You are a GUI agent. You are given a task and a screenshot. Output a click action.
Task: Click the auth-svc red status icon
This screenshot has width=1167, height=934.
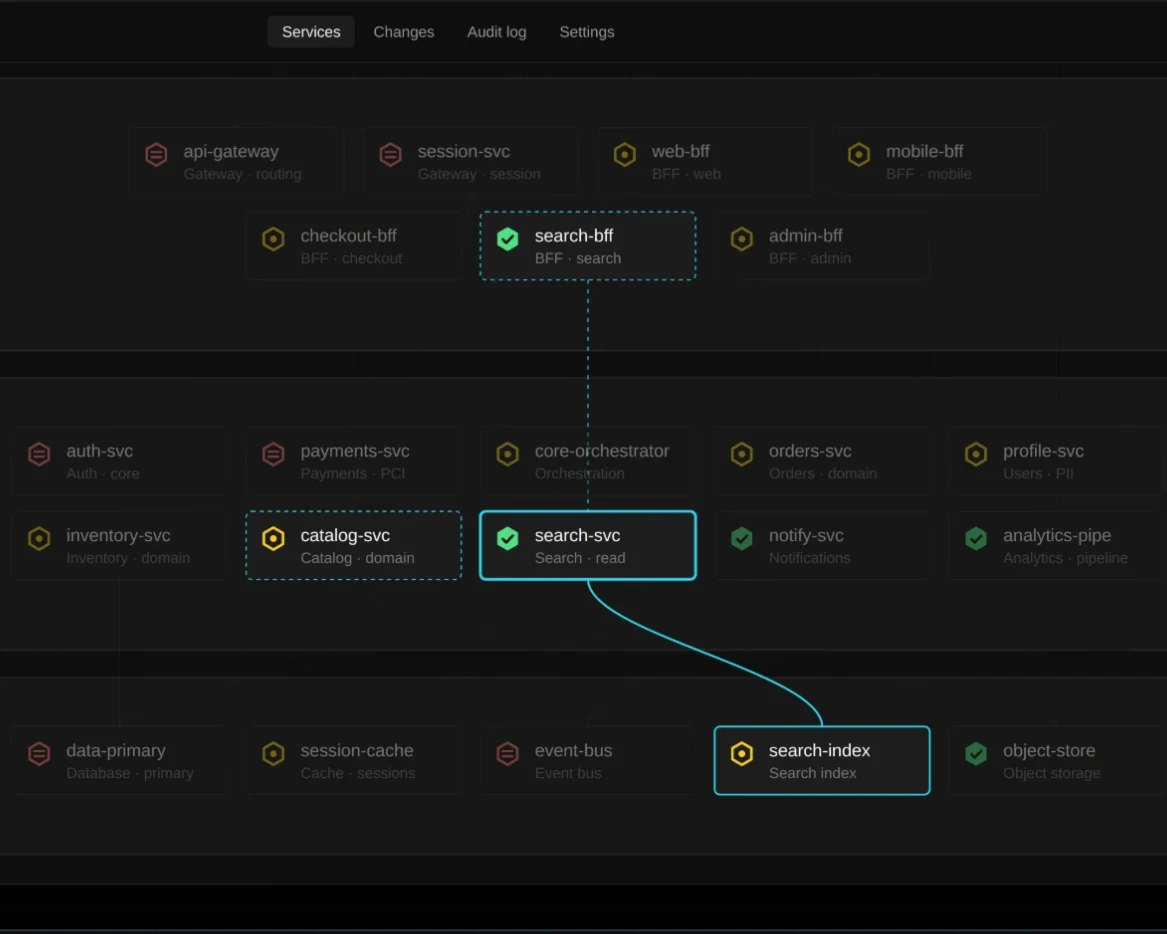(39, 454)
